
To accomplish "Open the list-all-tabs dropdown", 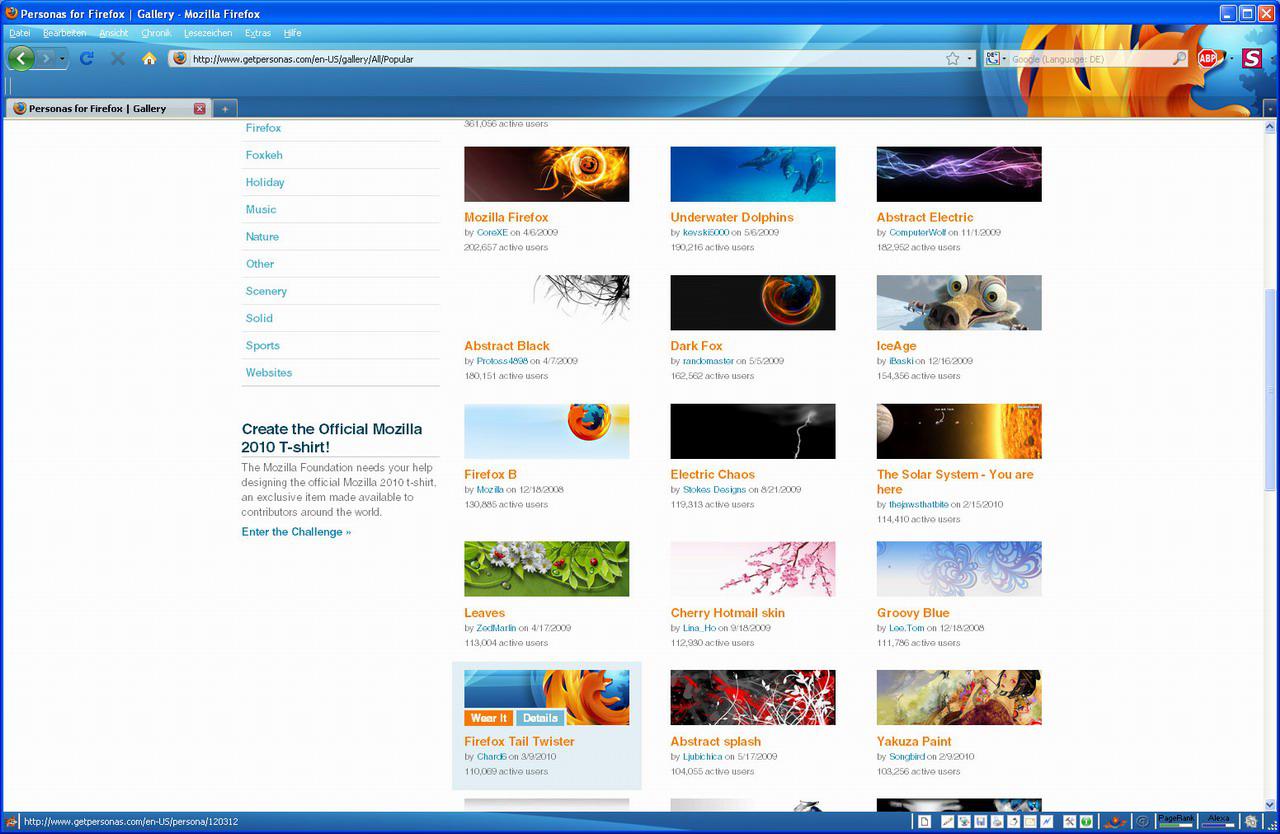I will (1270, 109).
